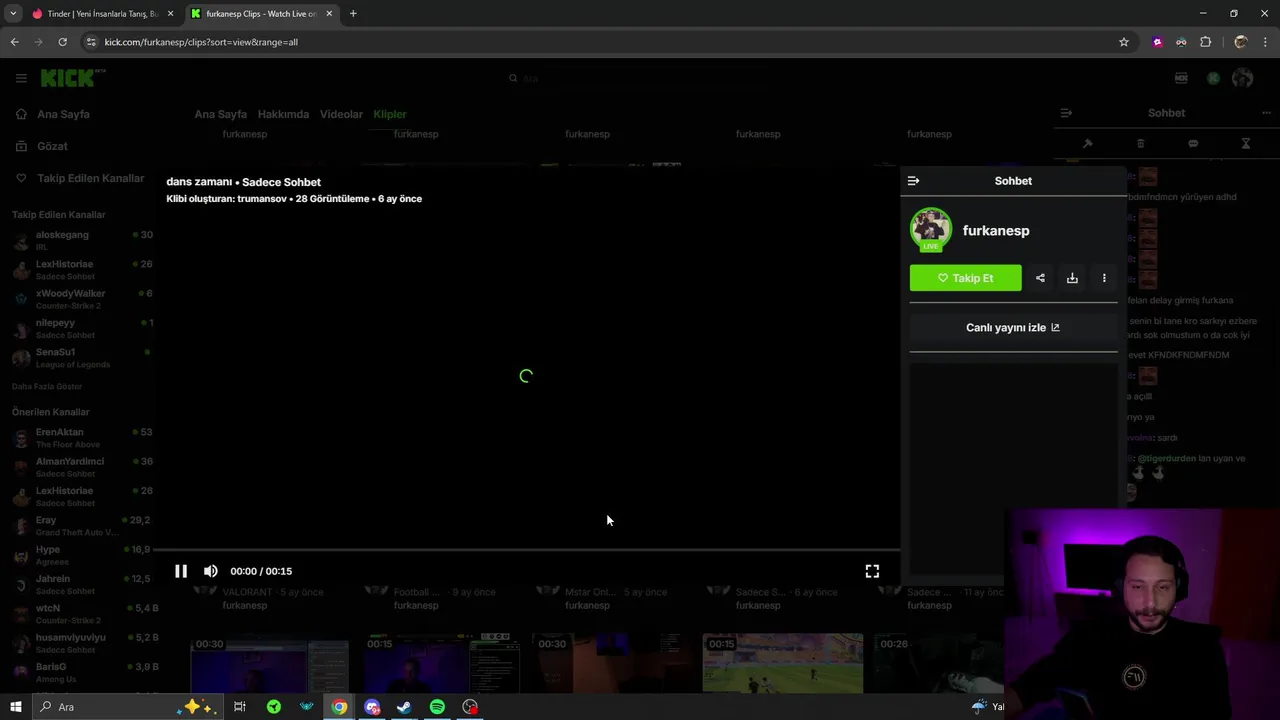
Task: Focus the Kick search field
Action: pyautogui.click(x=640, y=78)
